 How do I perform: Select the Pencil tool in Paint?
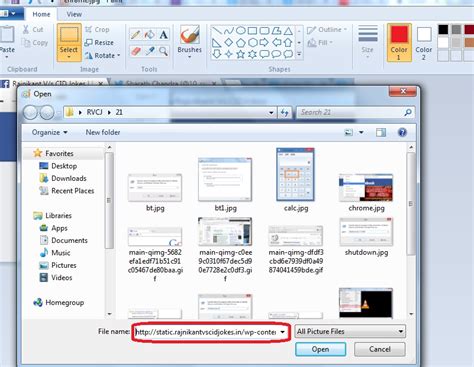tap(135, 34)
